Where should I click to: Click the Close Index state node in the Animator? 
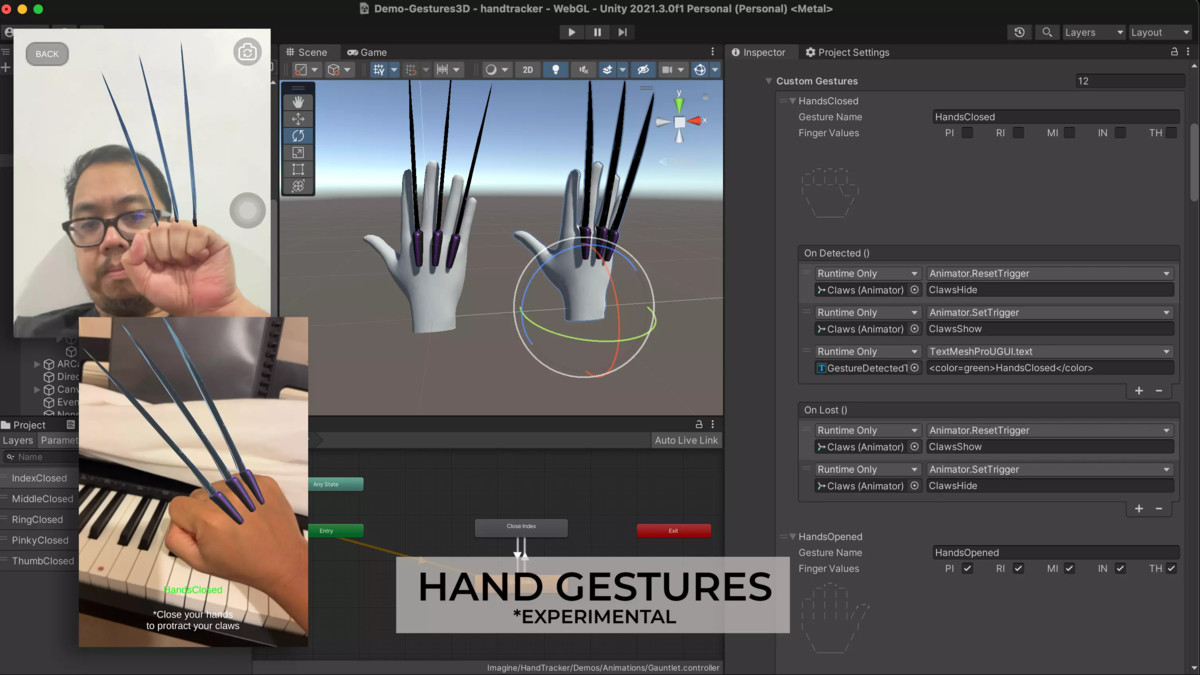click(x=520, y=527)
